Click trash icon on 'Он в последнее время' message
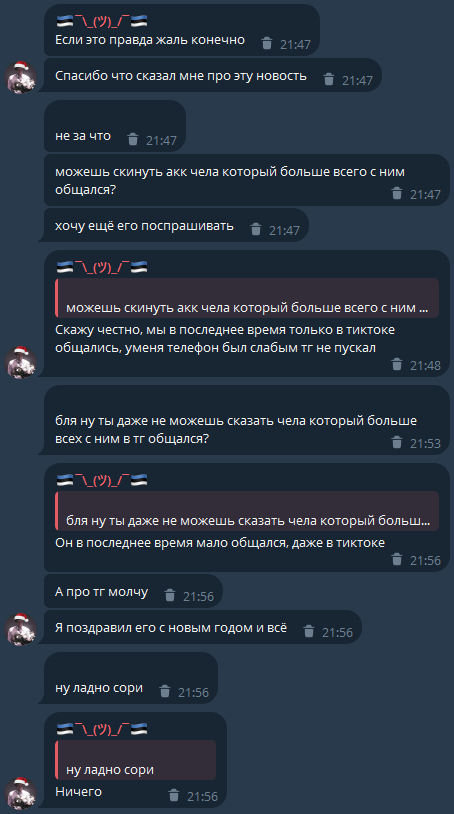The height and width of the screenshot is (814, 454). [x=397, y=559]
